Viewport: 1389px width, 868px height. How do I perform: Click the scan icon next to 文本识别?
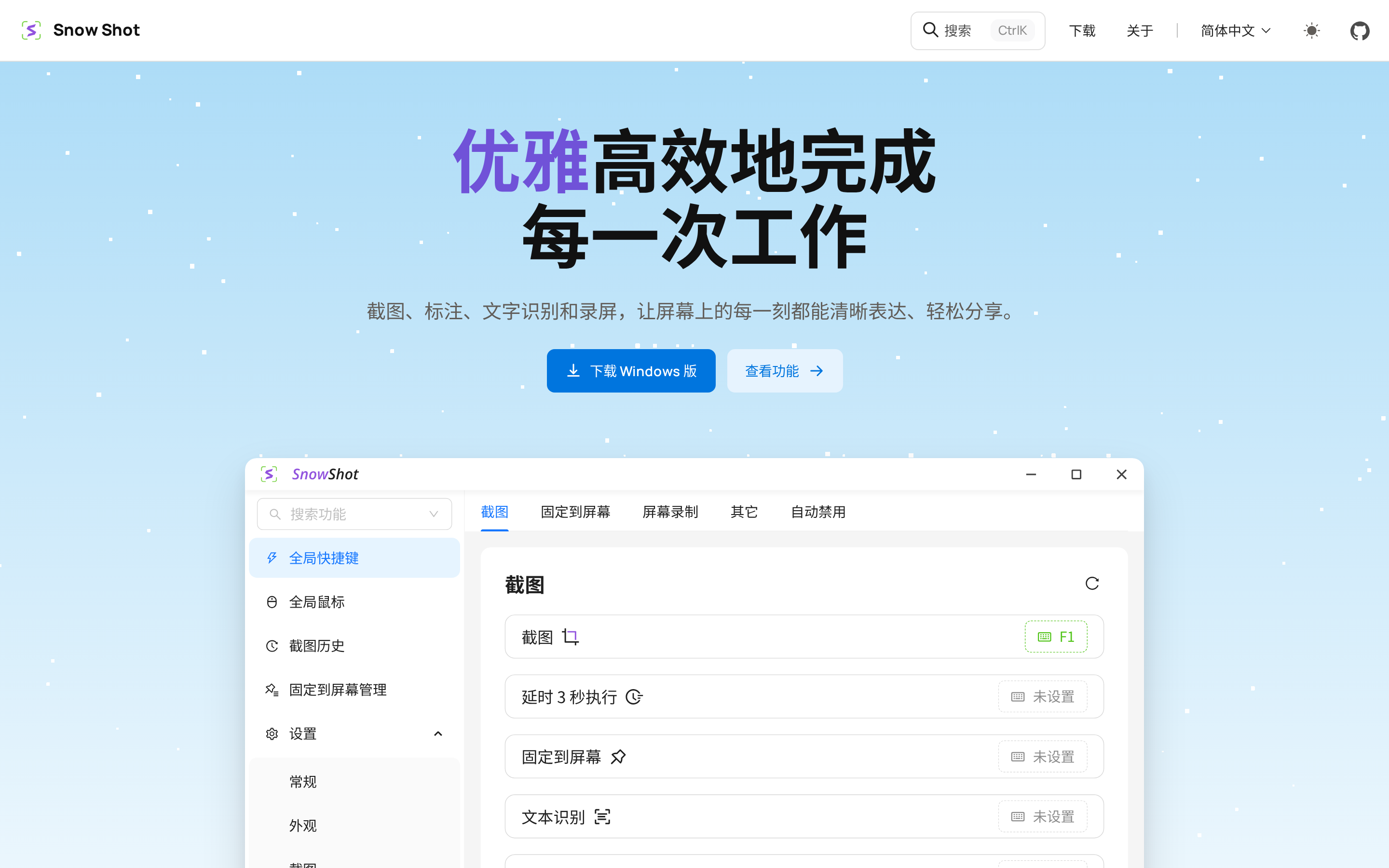(x=602, y=817)
